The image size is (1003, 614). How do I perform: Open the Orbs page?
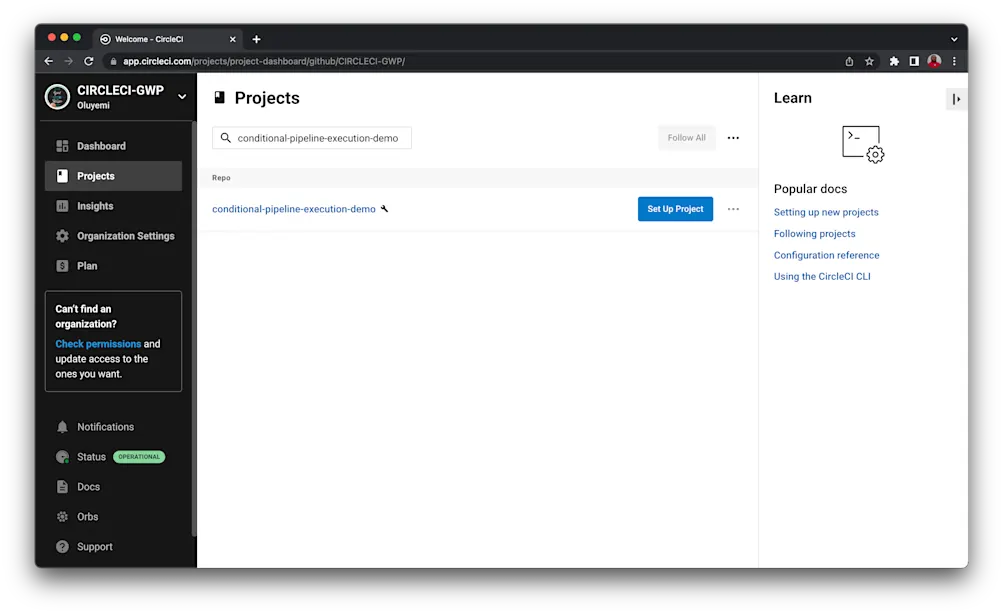pos(88,516)
